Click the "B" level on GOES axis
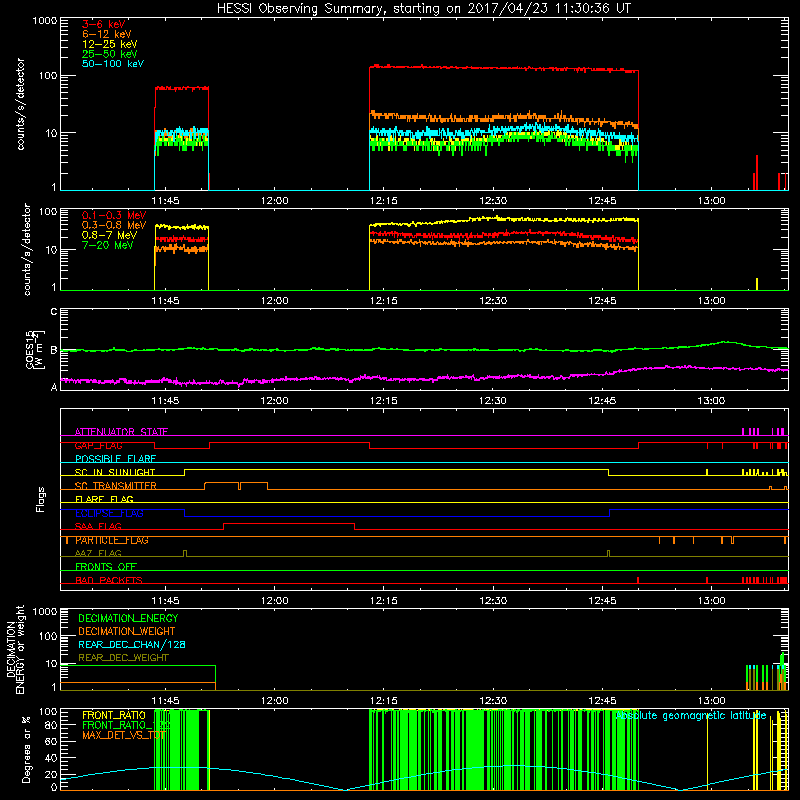 (54, 350)
